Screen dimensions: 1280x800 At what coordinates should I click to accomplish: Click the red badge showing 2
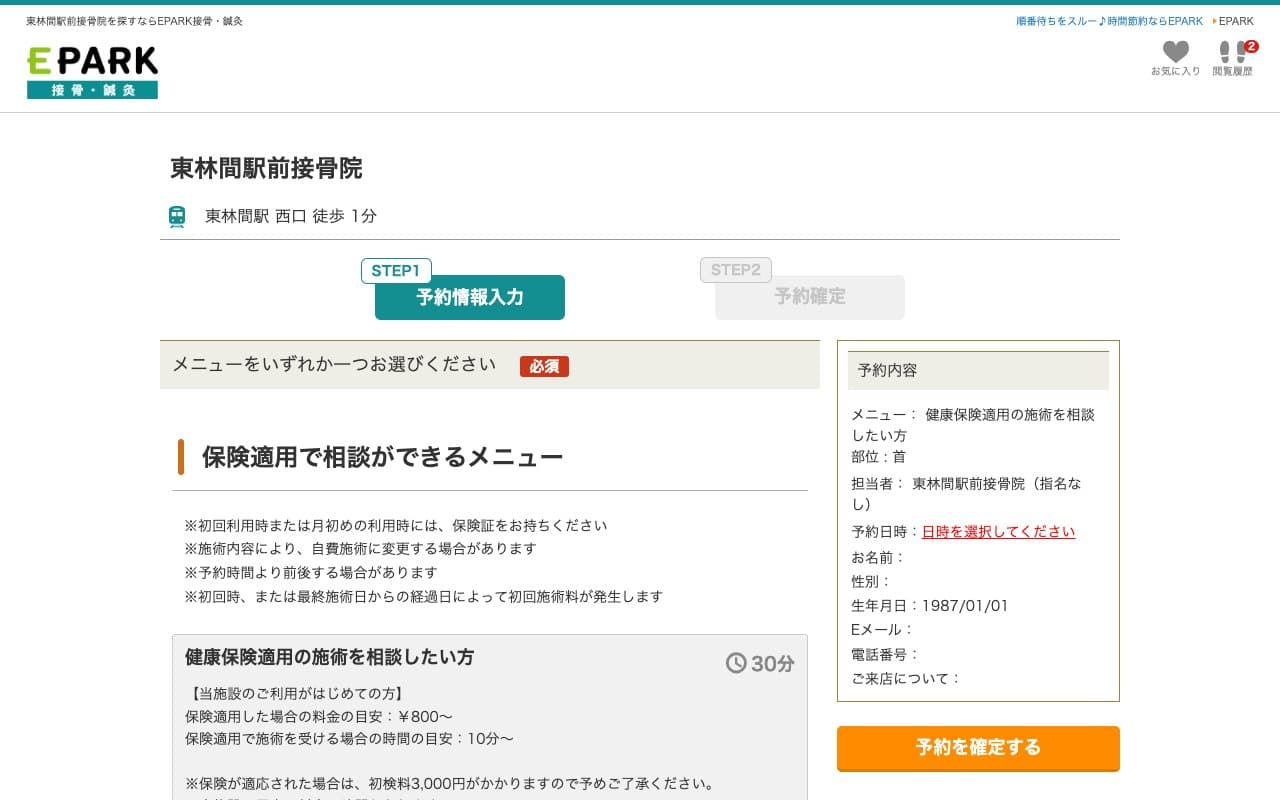[1251, 46]
